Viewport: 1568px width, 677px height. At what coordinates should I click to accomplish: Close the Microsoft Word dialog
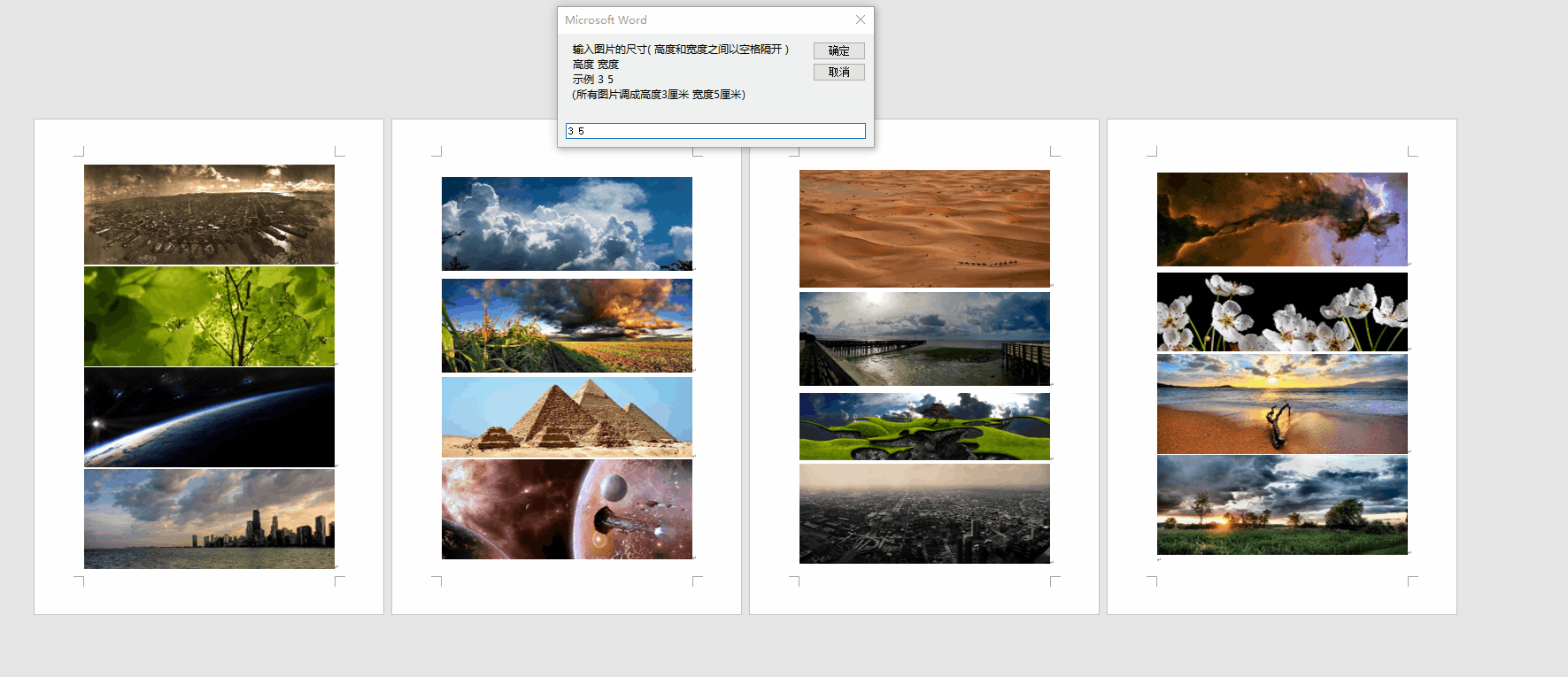(861, 19)
